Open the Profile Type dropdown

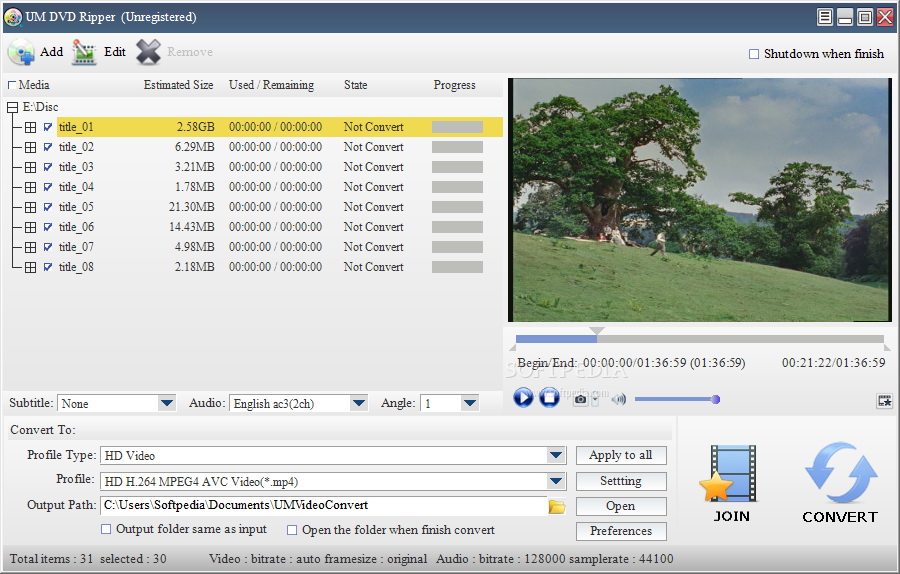pyautogui.click(x=556, y=455)
